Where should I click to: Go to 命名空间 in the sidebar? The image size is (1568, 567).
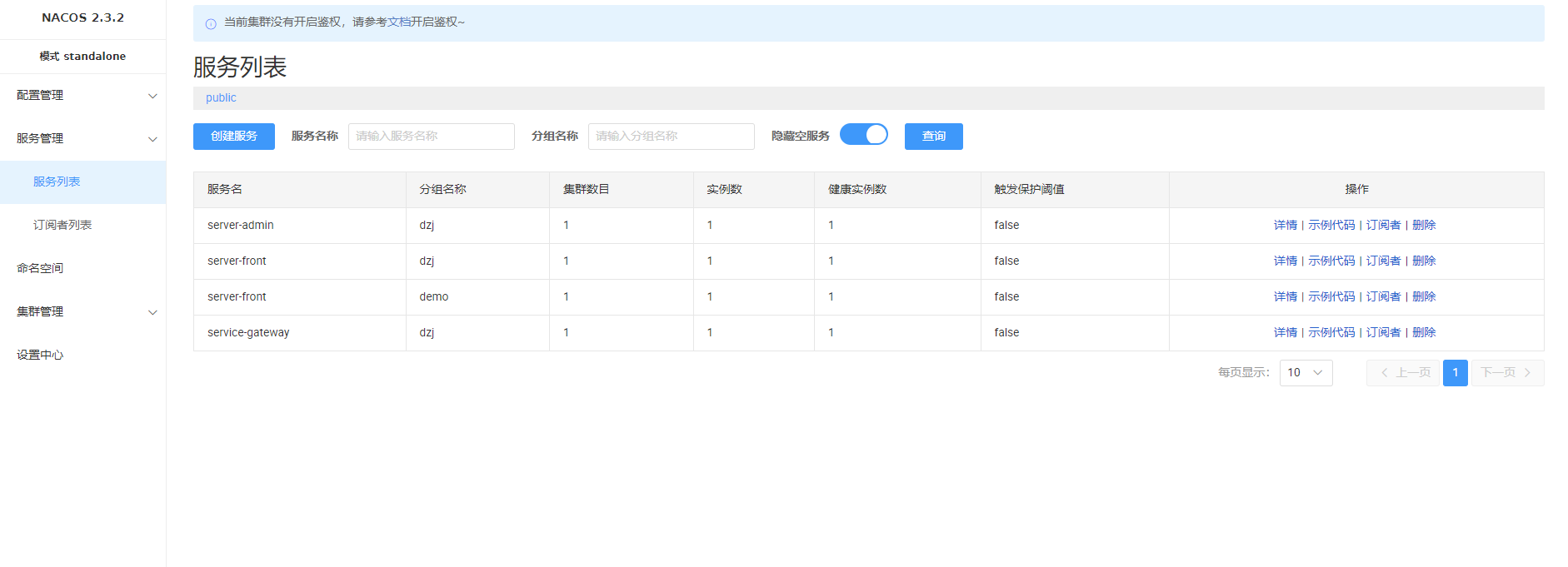[x=40, y=269]
